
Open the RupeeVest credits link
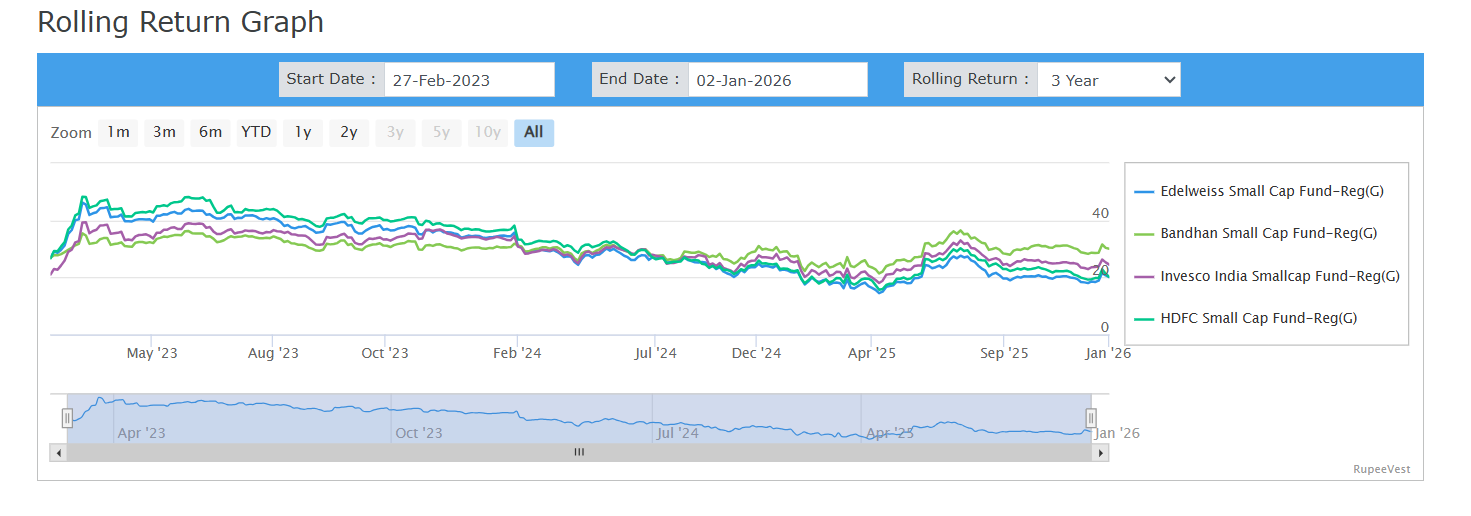(1381, 469)
